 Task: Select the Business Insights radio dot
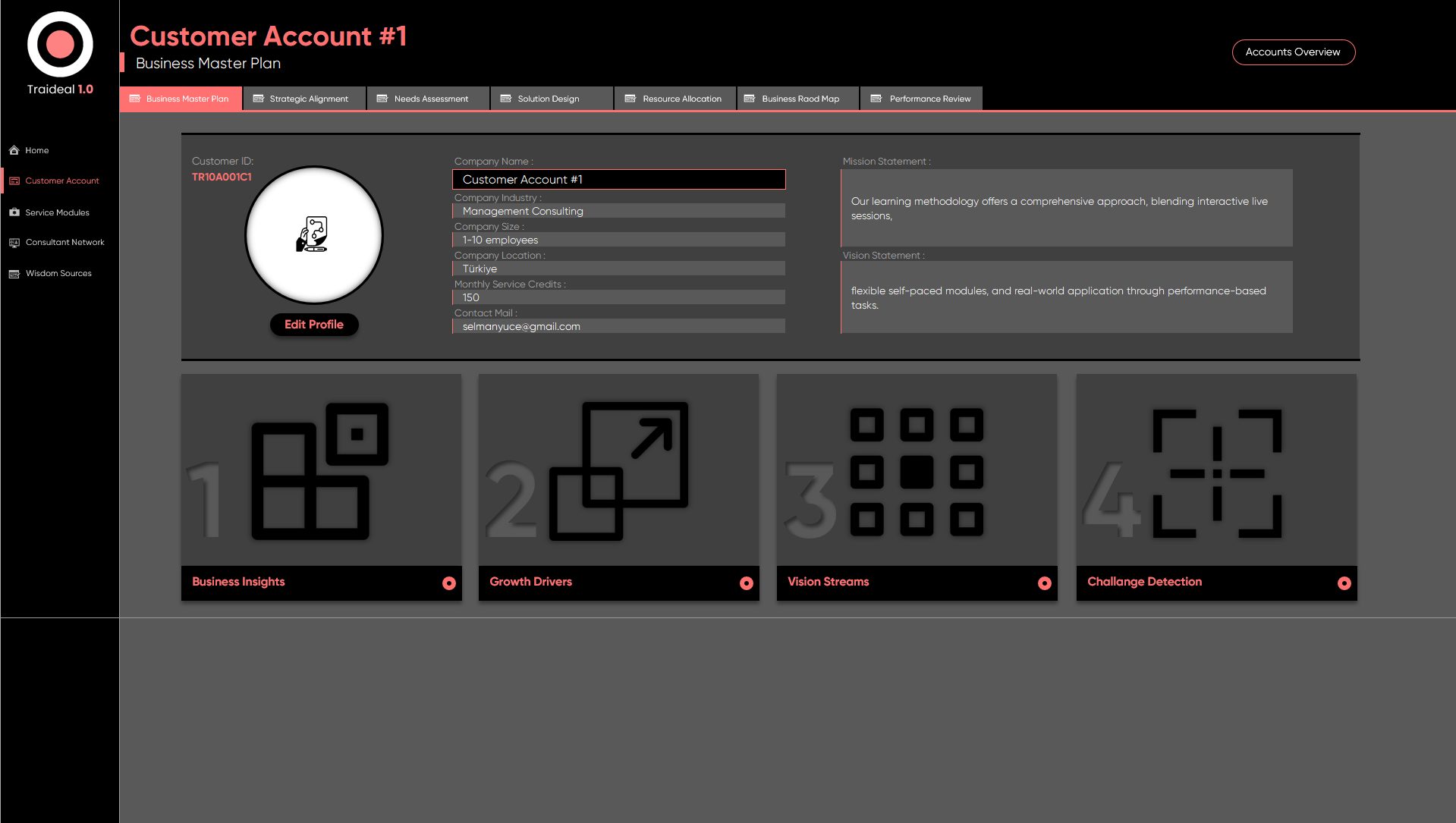[449, 583]
